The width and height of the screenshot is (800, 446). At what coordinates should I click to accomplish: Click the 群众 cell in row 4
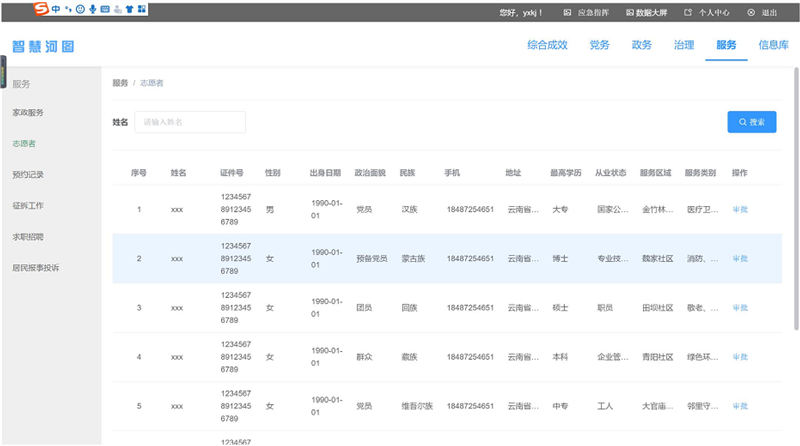[x=364, y=357]
